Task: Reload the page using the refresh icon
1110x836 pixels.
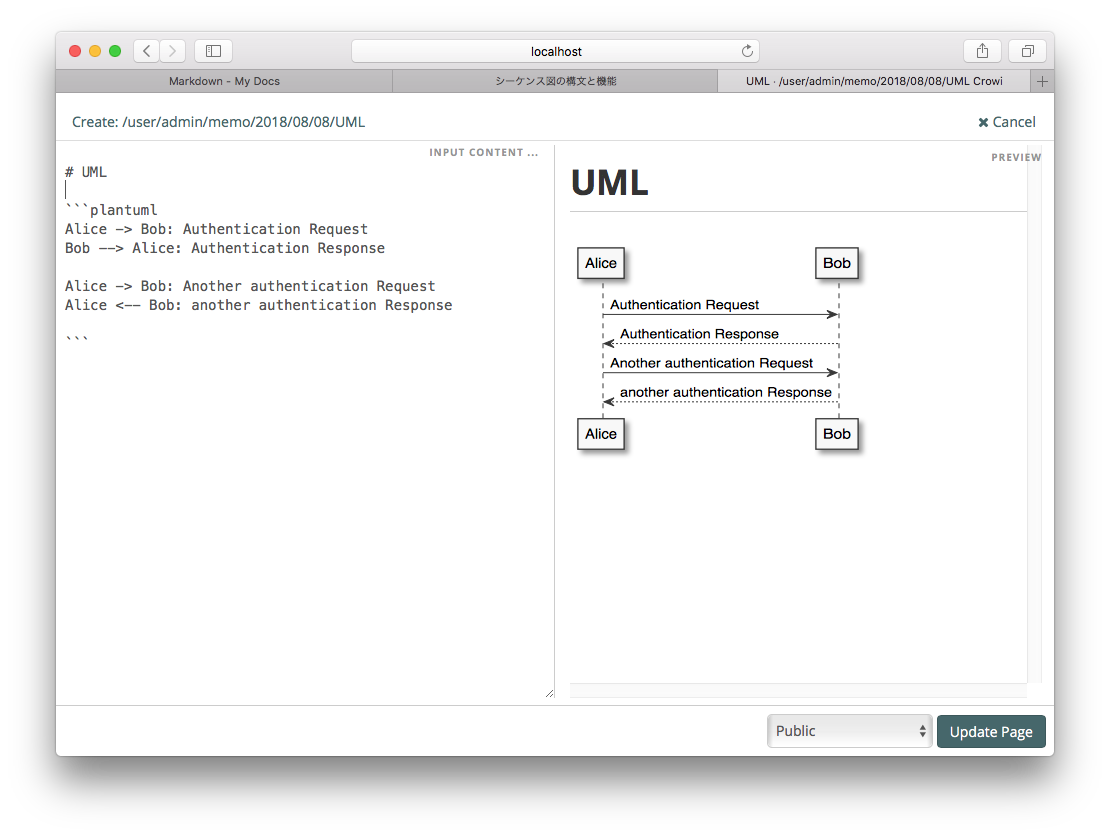Action: click(x=747, y=51)
